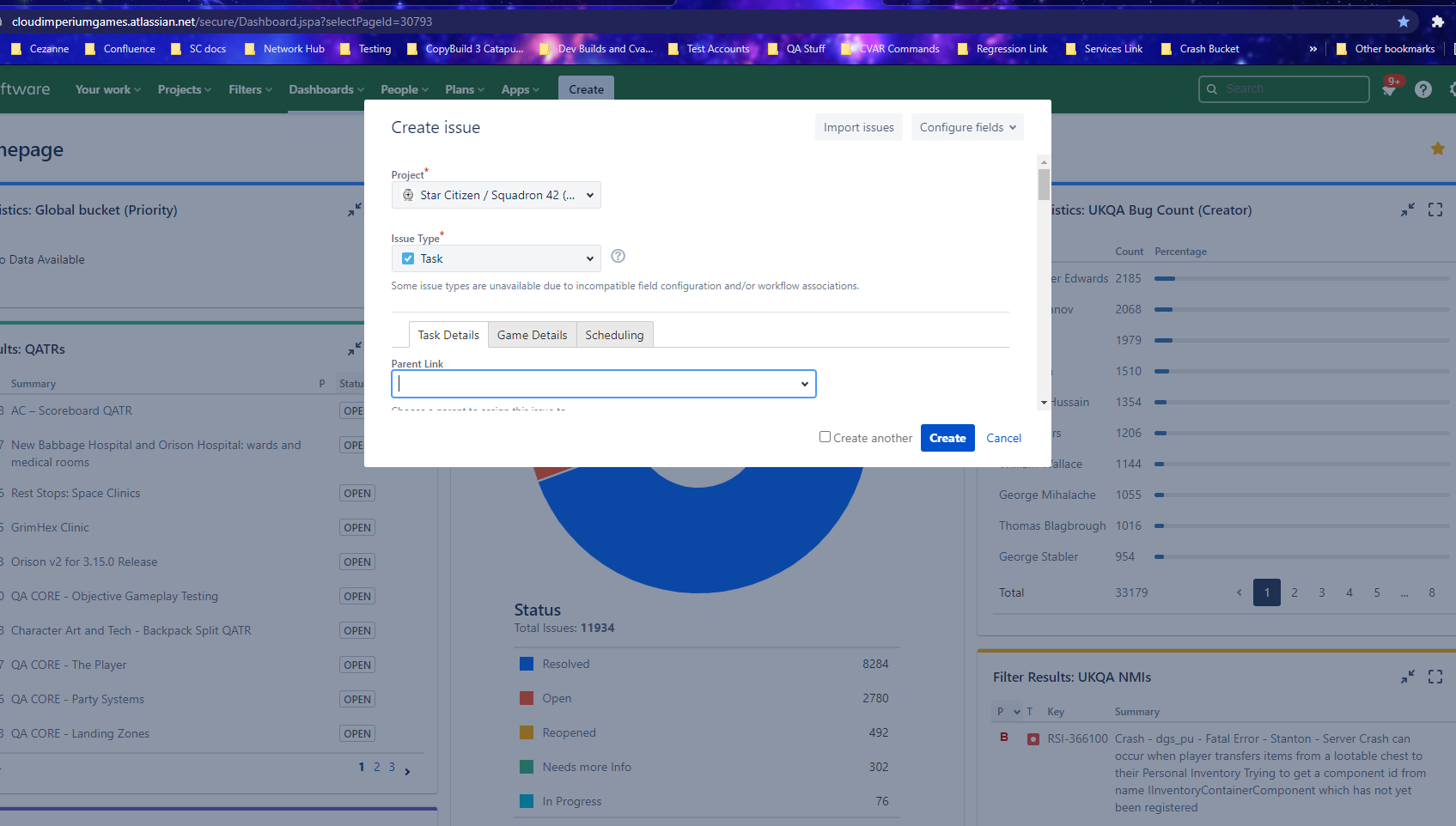Click the Import issues button

tap(859, 127)
